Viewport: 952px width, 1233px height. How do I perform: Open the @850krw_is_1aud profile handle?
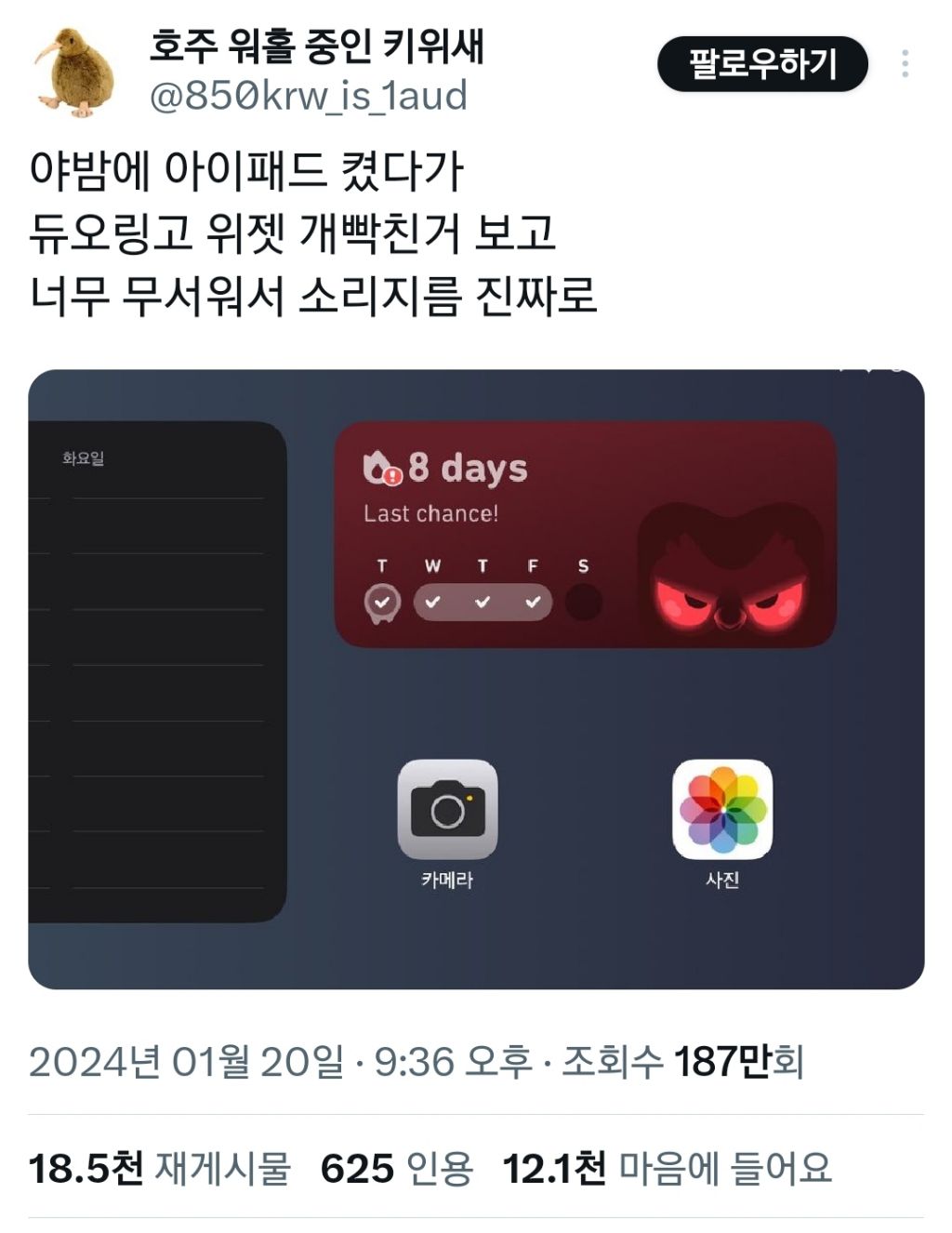pos(308,96)
